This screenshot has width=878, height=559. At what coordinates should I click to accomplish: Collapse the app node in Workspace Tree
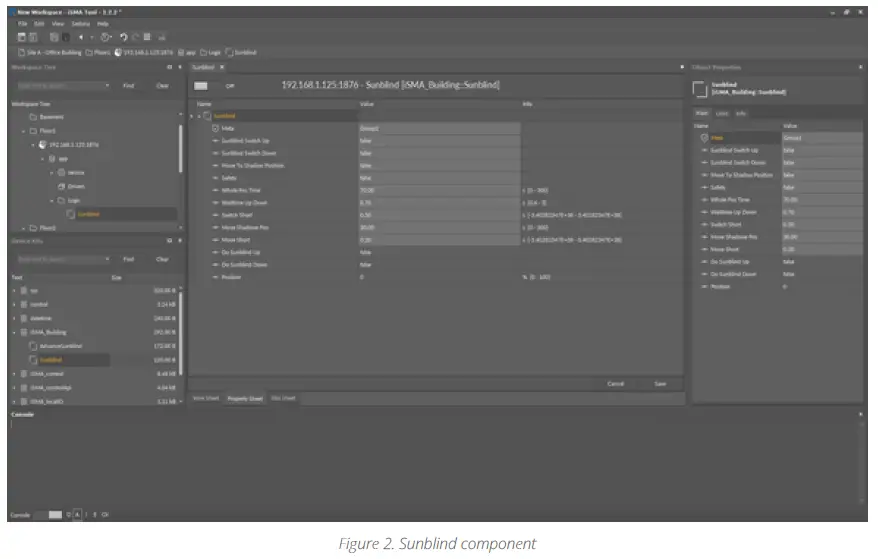[43, 159]
